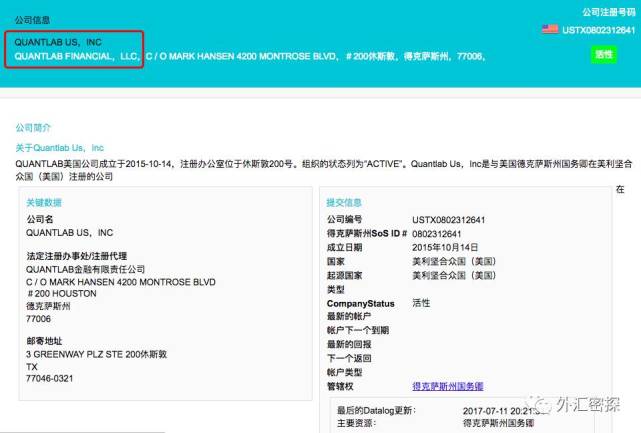Viewport: 641px width, 433px height.
Task: Select the CompanyStatus label
Action: coord(361,303)
